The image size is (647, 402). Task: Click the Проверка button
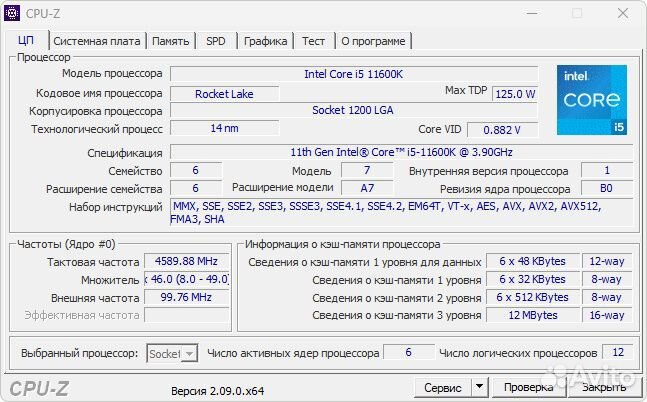pyautogui.click(x=529, y=387)
